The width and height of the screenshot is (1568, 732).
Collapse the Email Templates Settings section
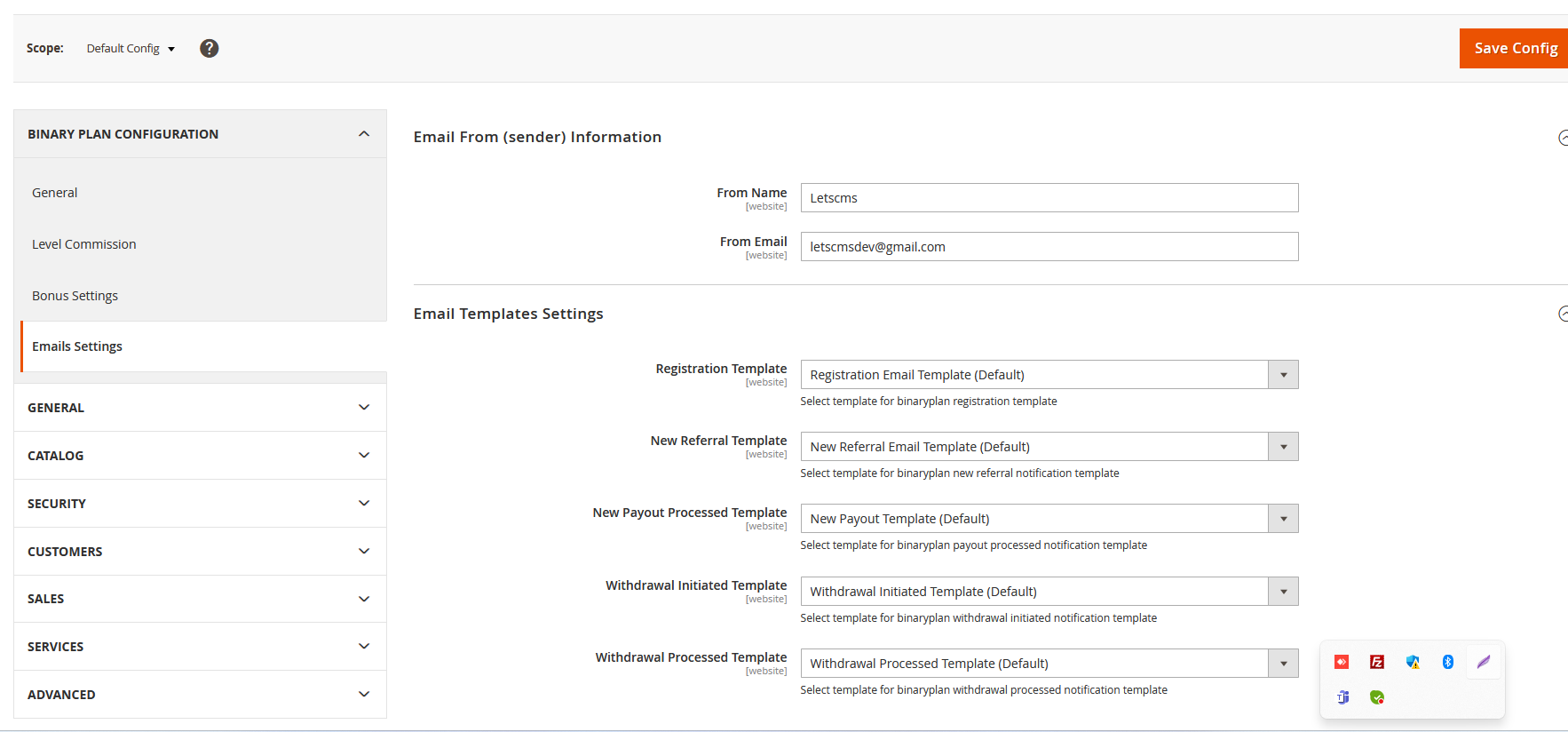(1563, 314)
